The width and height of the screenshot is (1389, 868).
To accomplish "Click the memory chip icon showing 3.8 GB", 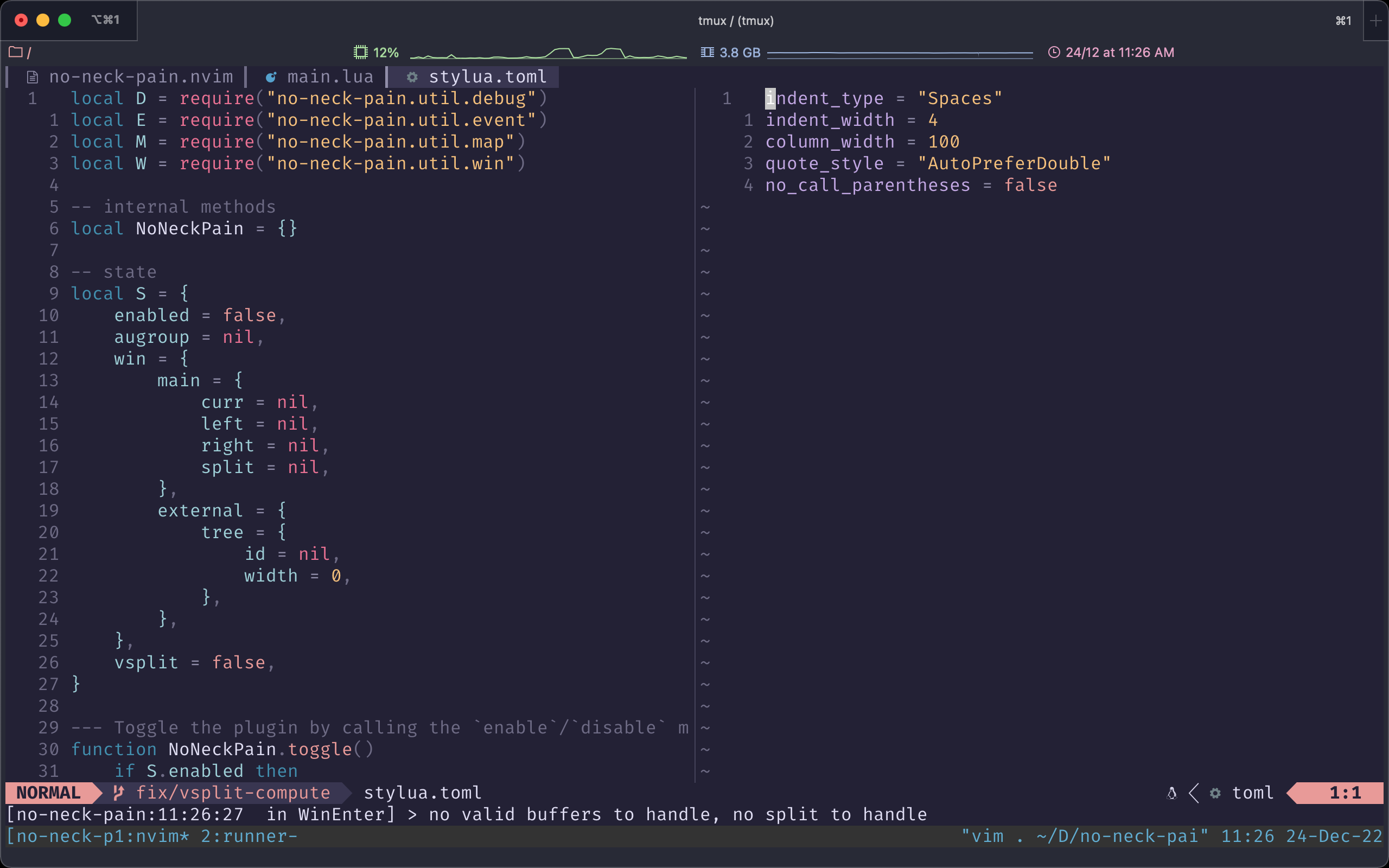I will click(x=708, y=52).
